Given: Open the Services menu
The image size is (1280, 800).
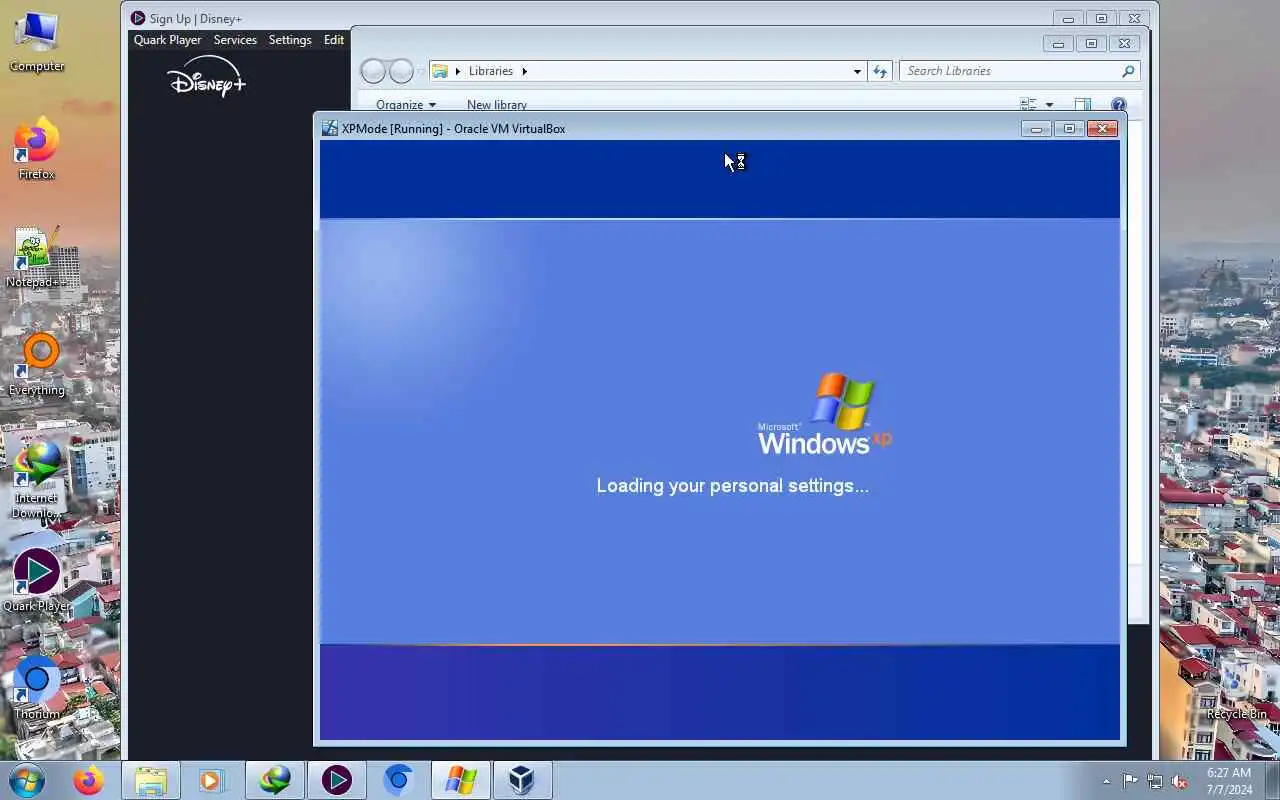Looking at the screenshot, I should pos(235,40).
